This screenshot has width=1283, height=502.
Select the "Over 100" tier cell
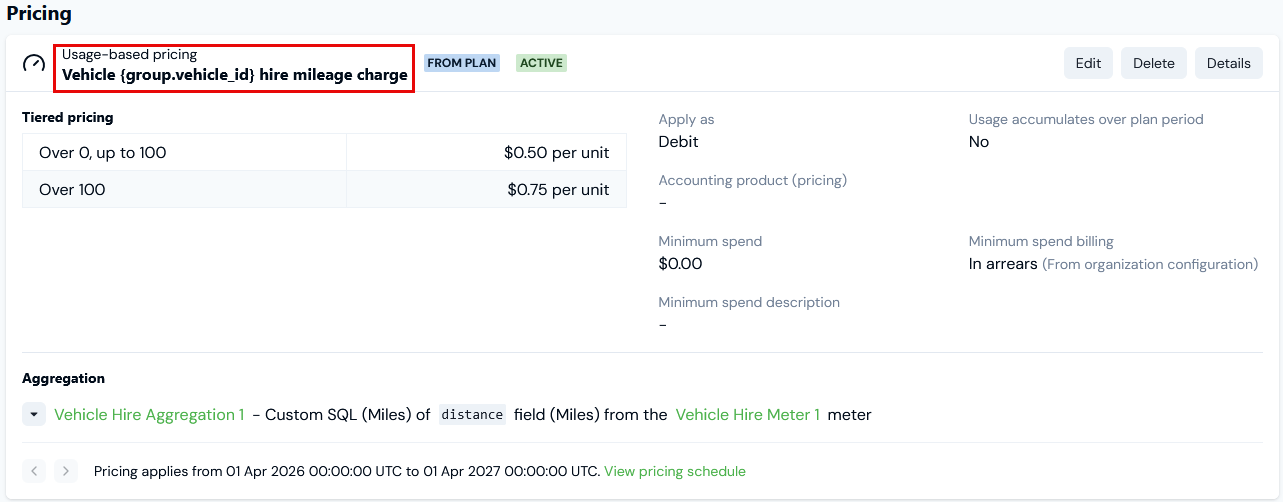tap(184, 189)
